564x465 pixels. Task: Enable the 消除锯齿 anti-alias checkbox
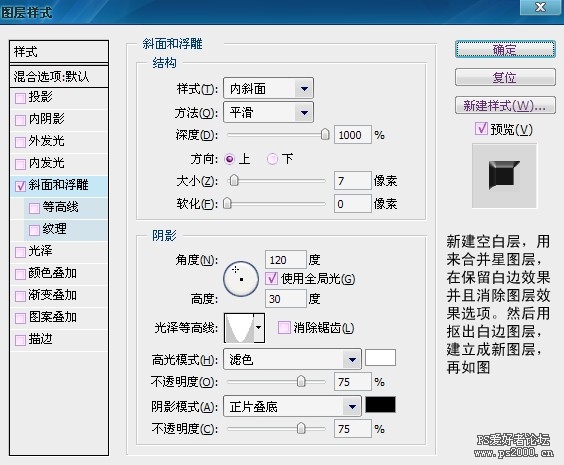pos(284,328)
